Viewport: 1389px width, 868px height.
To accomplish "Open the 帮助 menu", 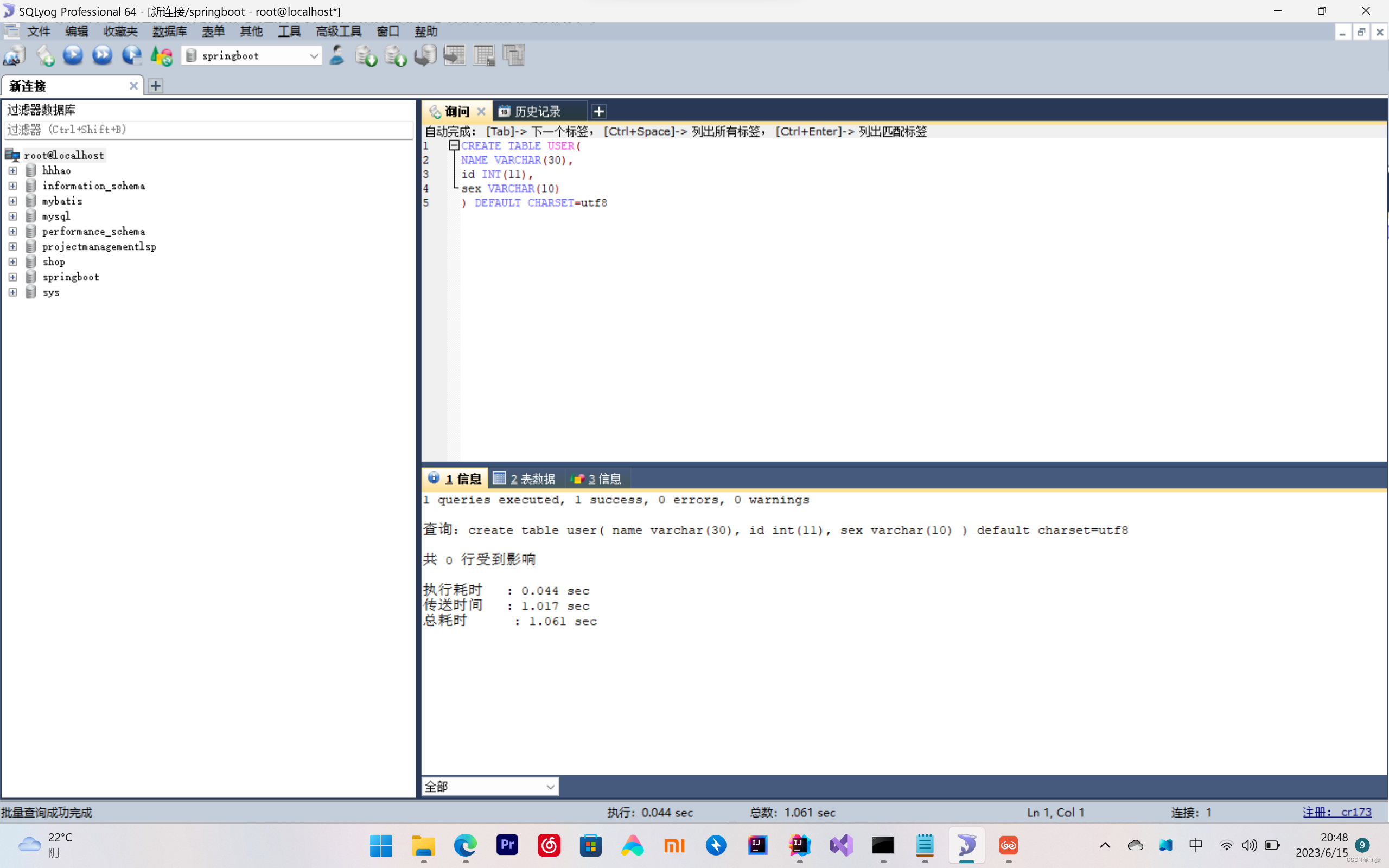I will [x=426, y=31].
